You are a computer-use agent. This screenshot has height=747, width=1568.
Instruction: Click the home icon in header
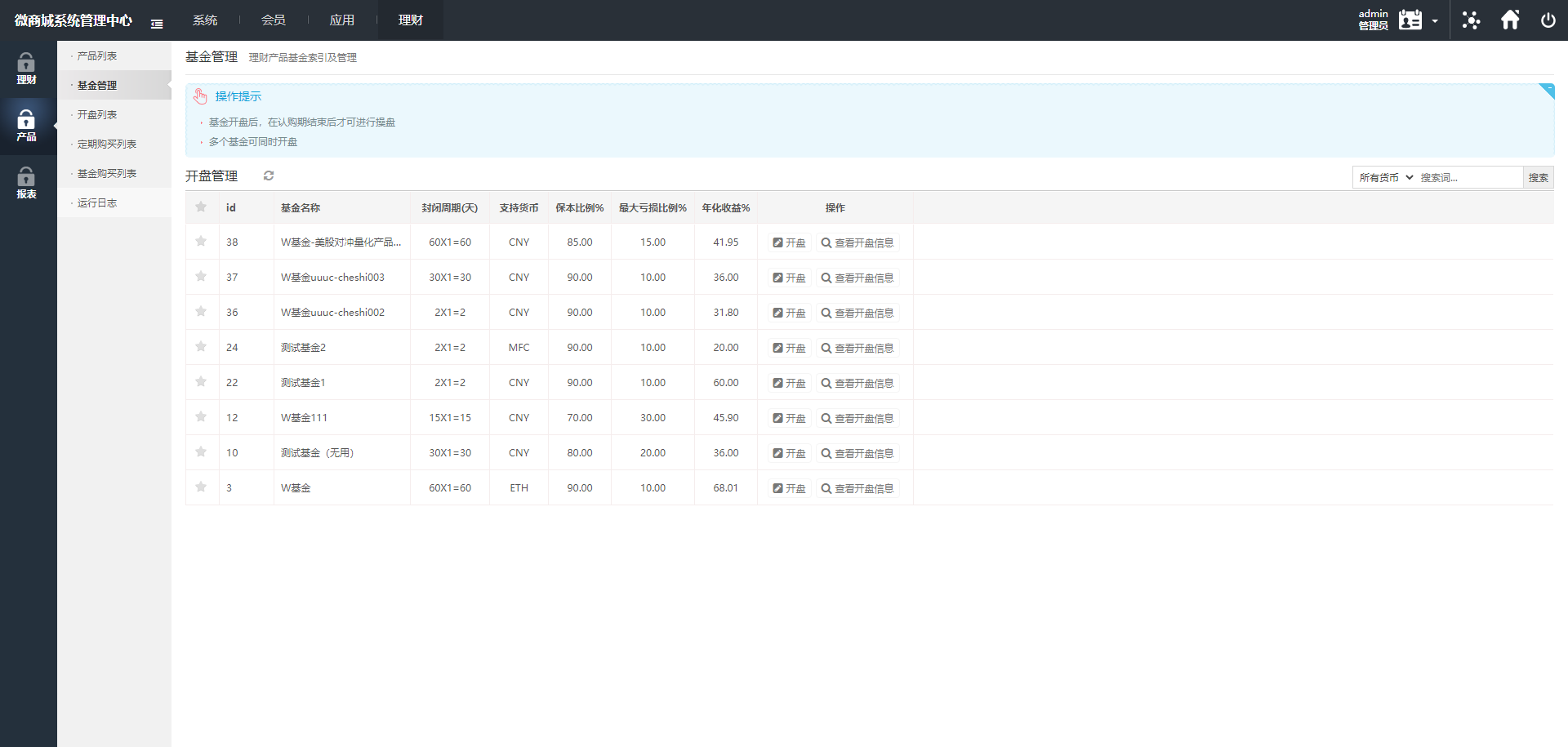[1510, 20]
